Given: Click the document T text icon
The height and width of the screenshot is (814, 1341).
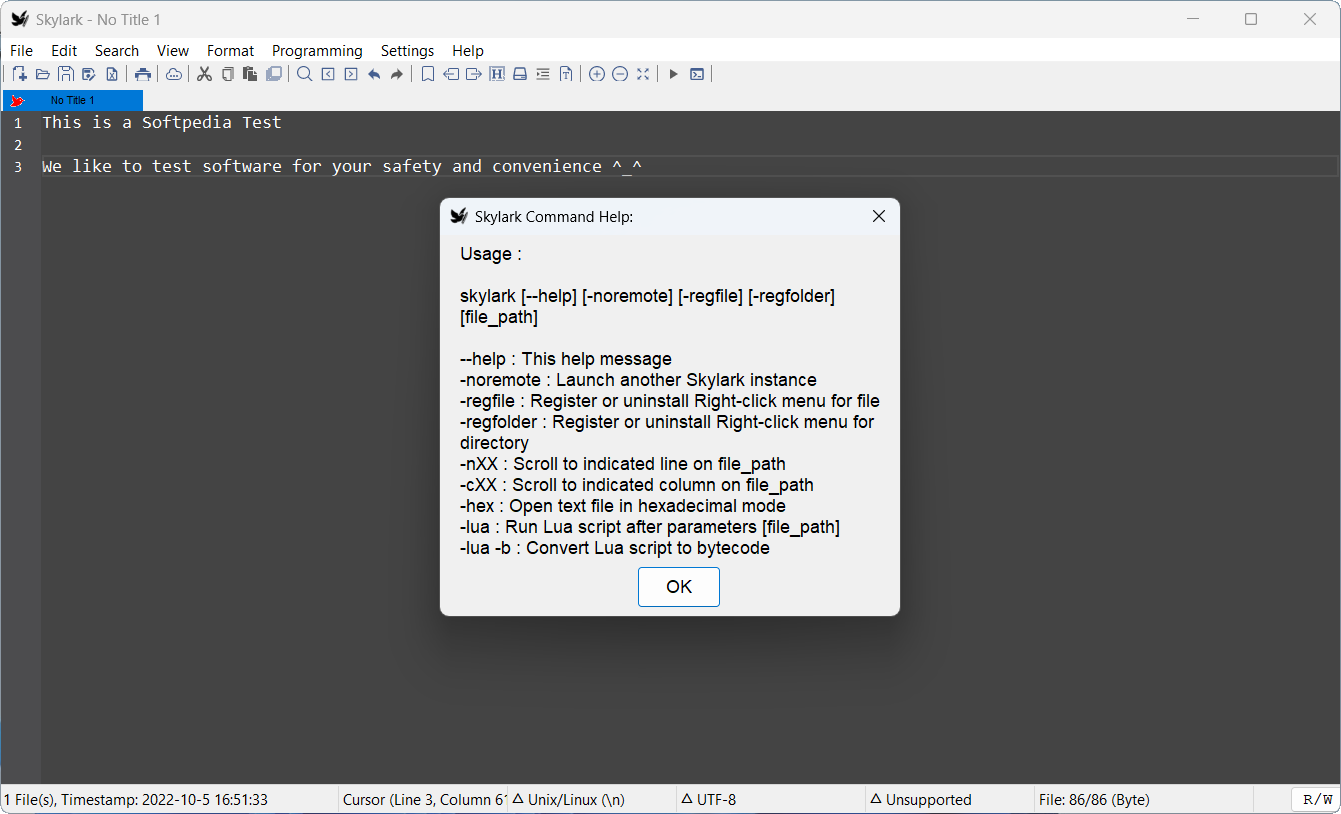Looking at the screenshot, I should tap(566, 74).
